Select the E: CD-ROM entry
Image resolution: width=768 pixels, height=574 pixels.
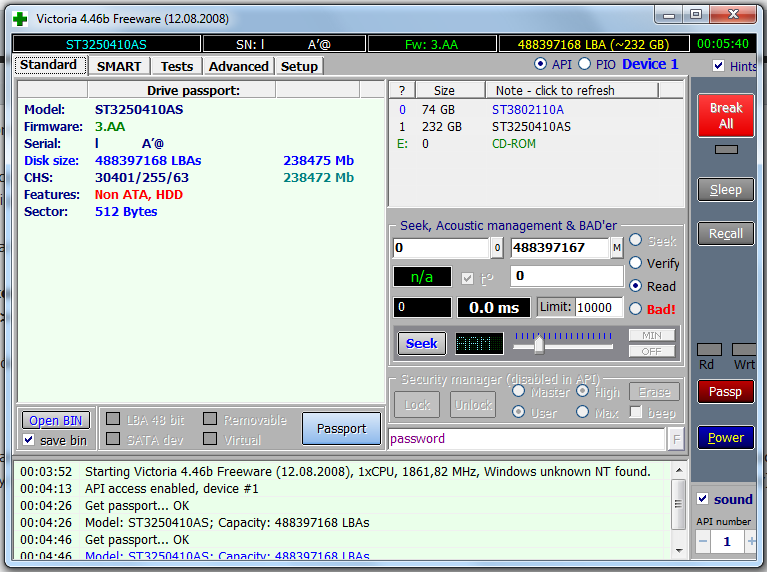point(536,144)
